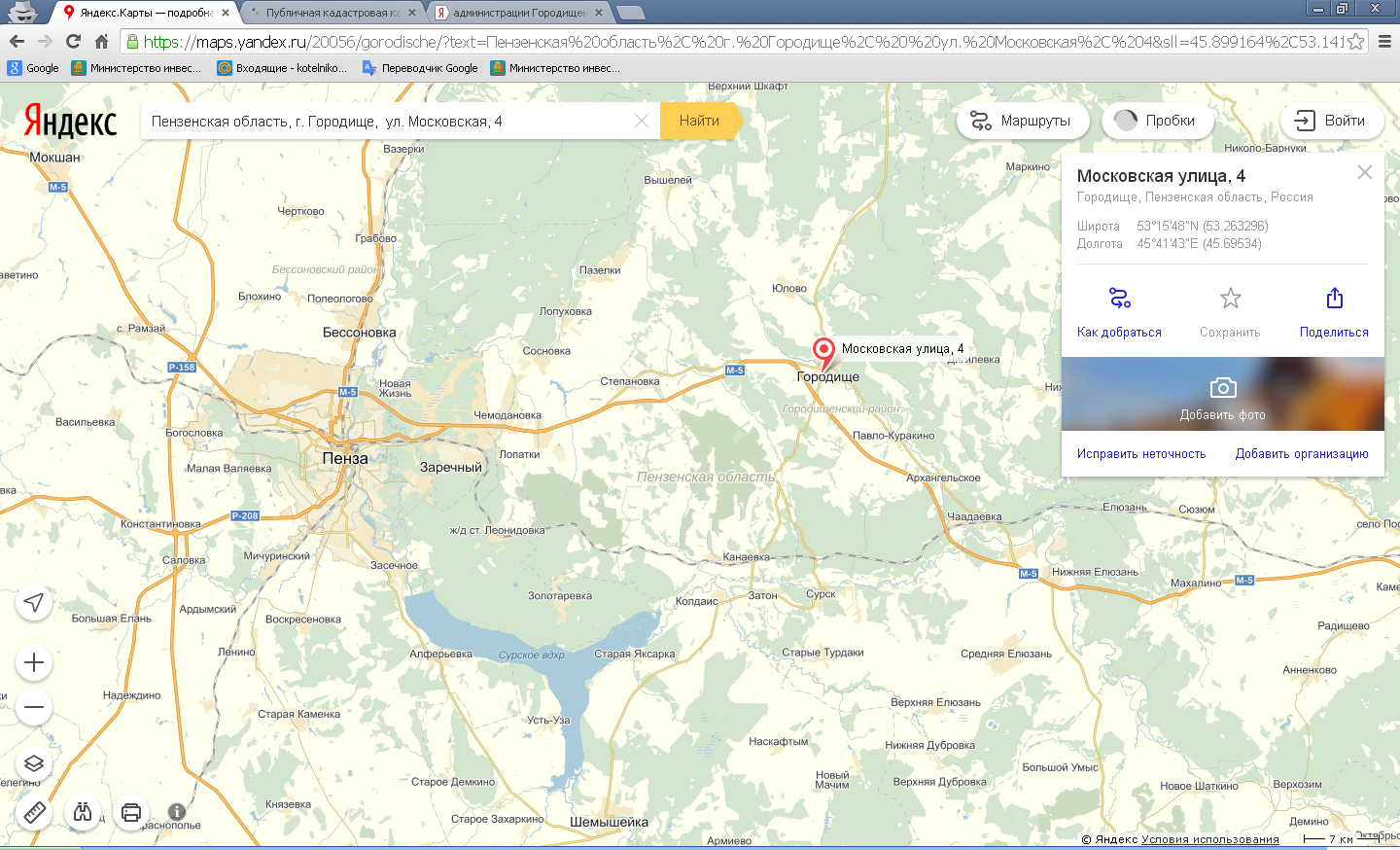Image resolution: width=1400 pixels, height=850 pixels.
Task: Toggle the Пробки traffic layer
Action: point(1158,121)
